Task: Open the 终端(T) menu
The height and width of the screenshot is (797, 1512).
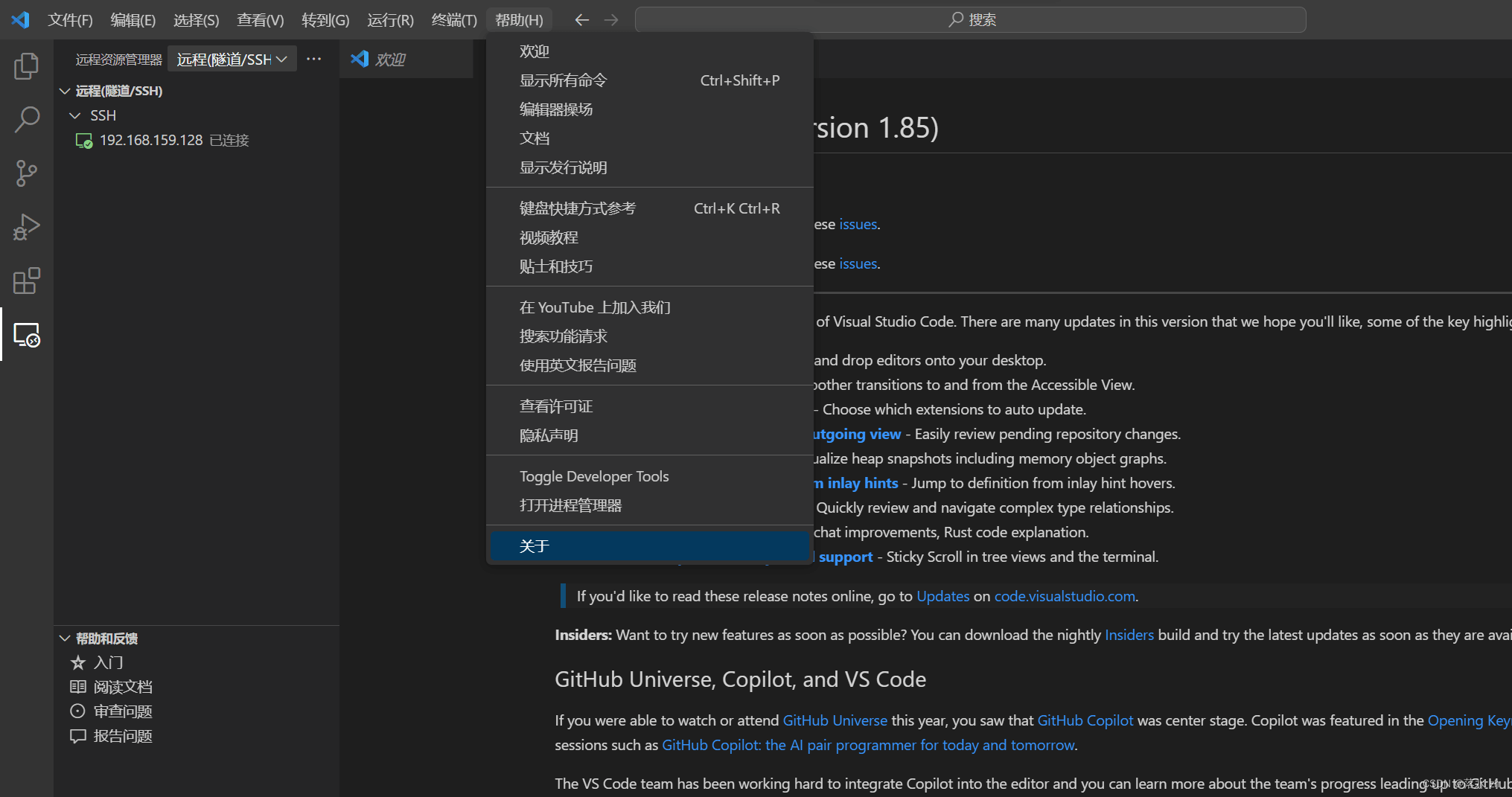Action: pyautogui.click(x=454, y=20)
